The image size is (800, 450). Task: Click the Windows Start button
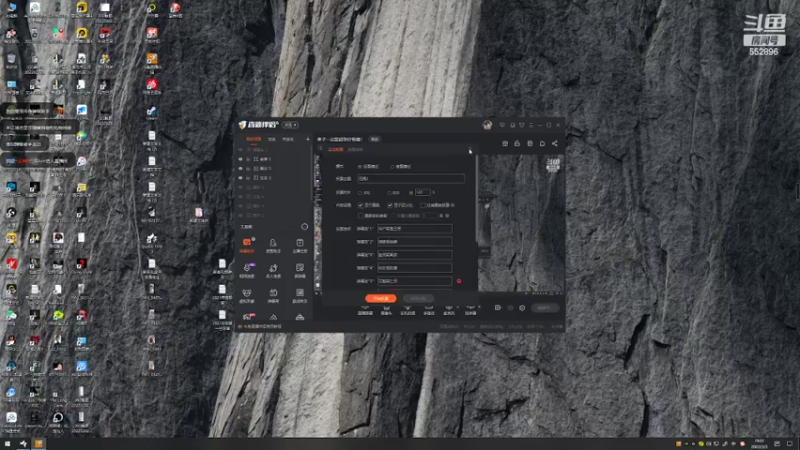(x=8, y=443)
